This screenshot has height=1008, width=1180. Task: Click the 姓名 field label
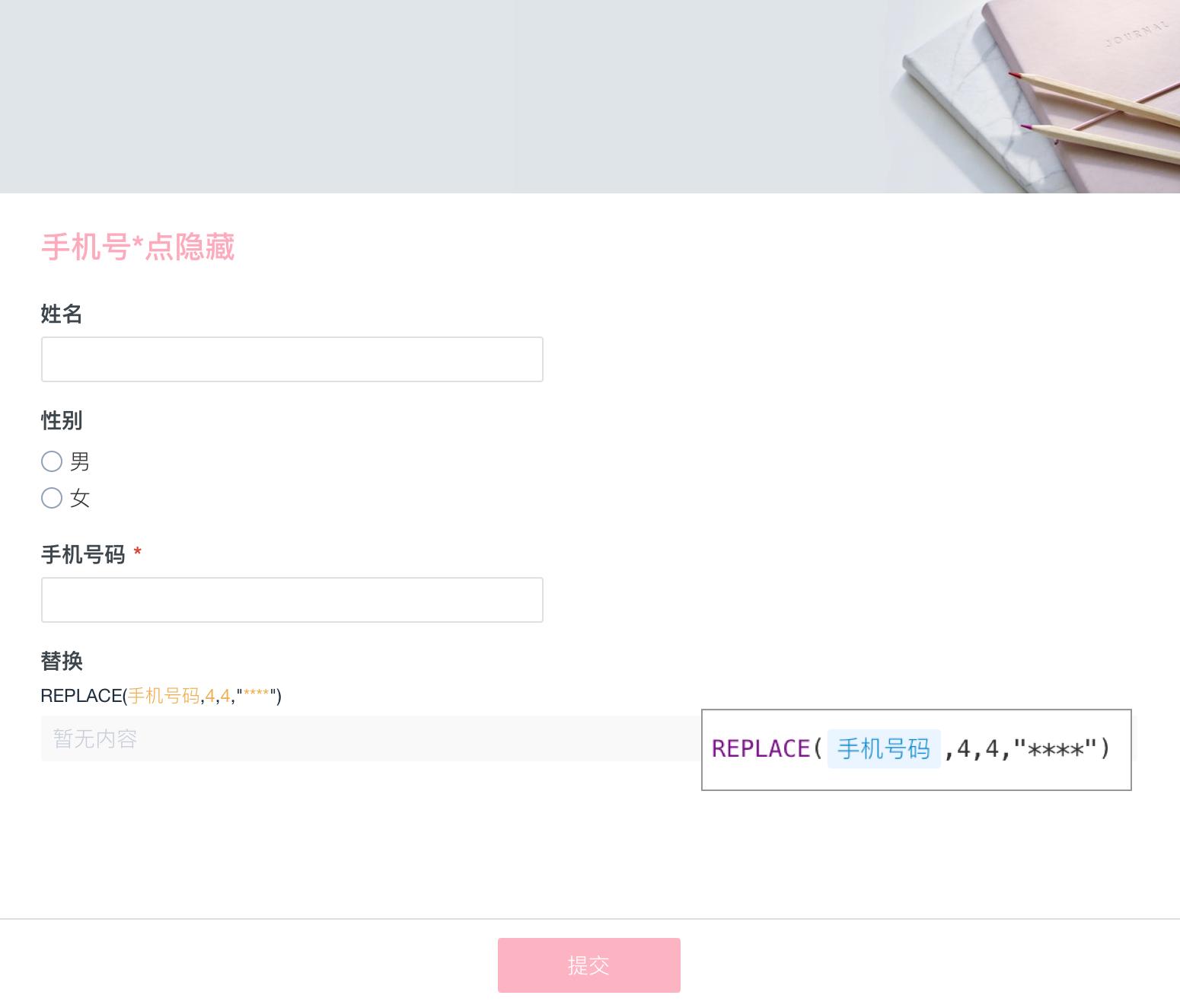pyautogui.click(x=61, y=314)
